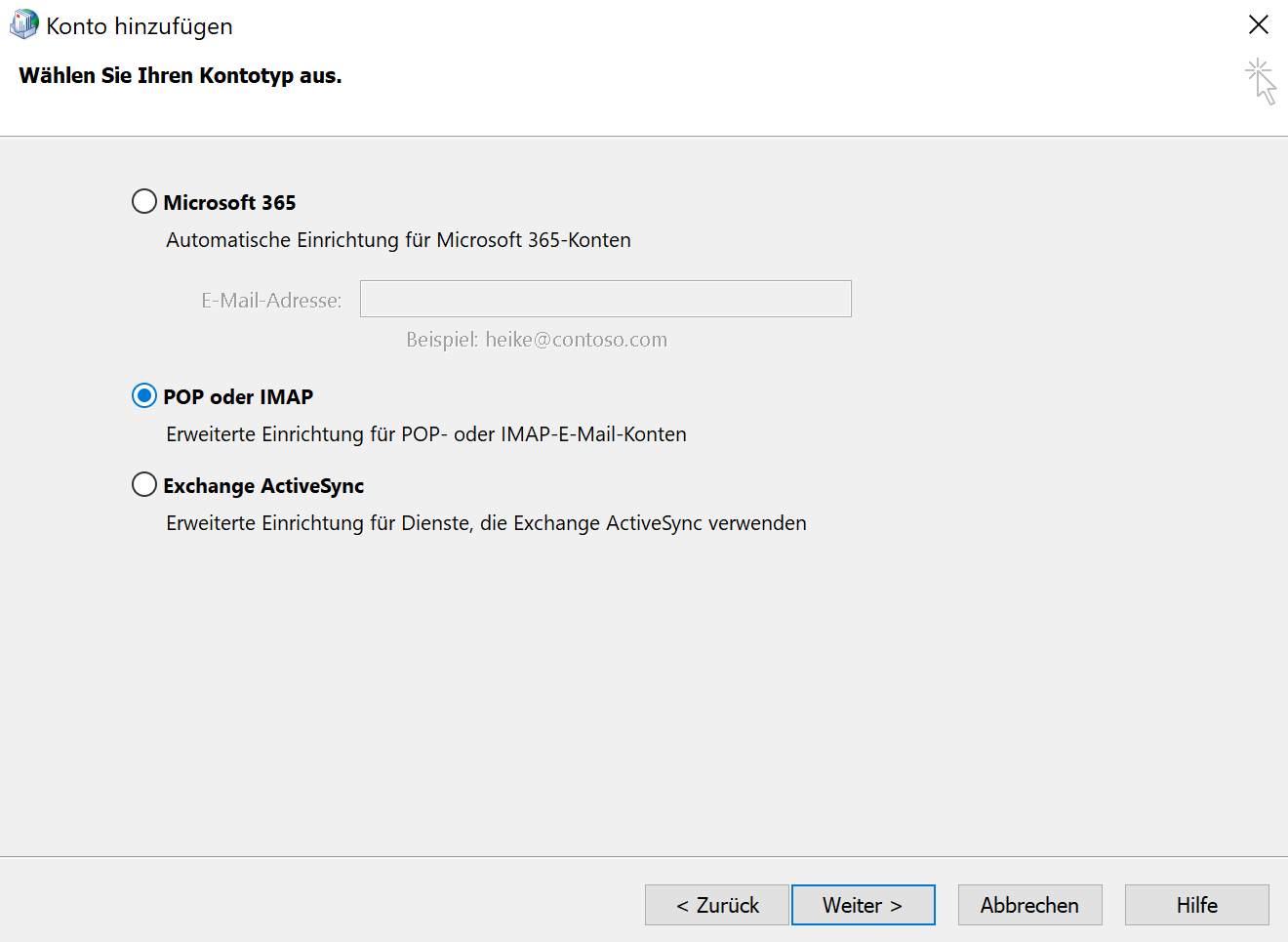
Task: Click the bold Exchange ActiveSync label
Action: tap(263, 485)
